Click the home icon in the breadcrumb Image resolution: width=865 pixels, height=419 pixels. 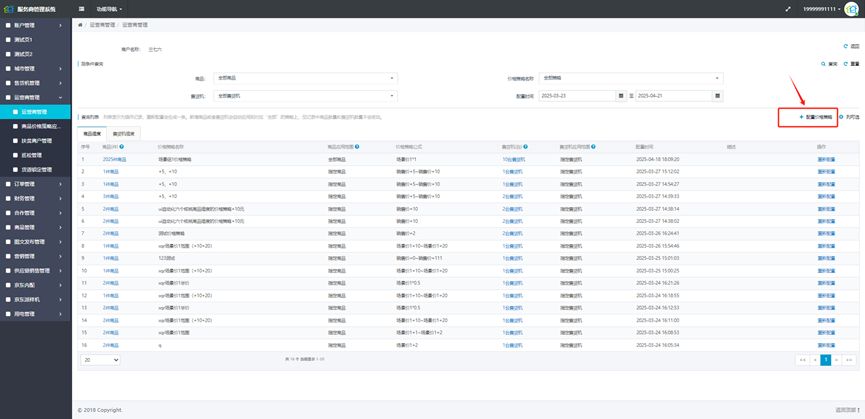[80, 25]
